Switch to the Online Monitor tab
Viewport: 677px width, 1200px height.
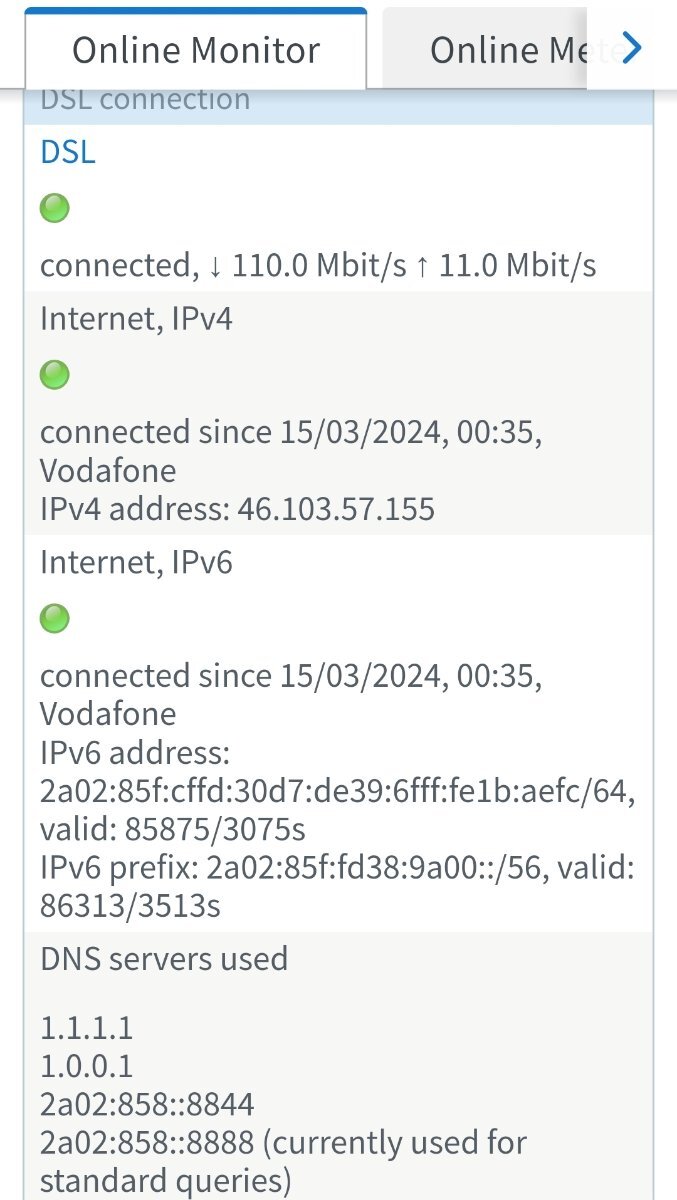coord(196,50)
